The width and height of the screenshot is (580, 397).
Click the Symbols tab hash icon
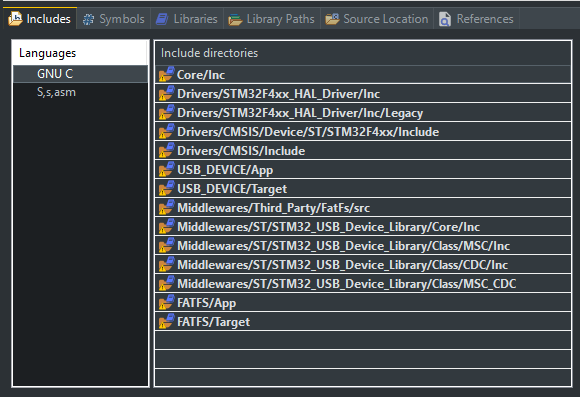[88, 19]
